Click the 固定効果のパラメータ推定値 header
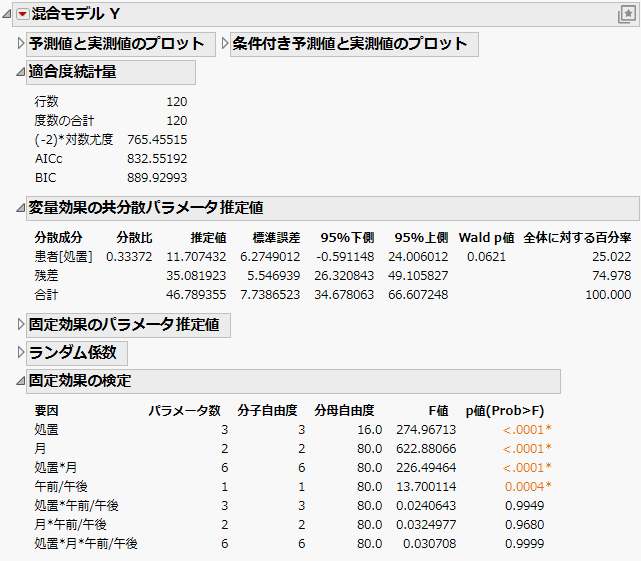 pyautogui.click(x=128, y=325)
